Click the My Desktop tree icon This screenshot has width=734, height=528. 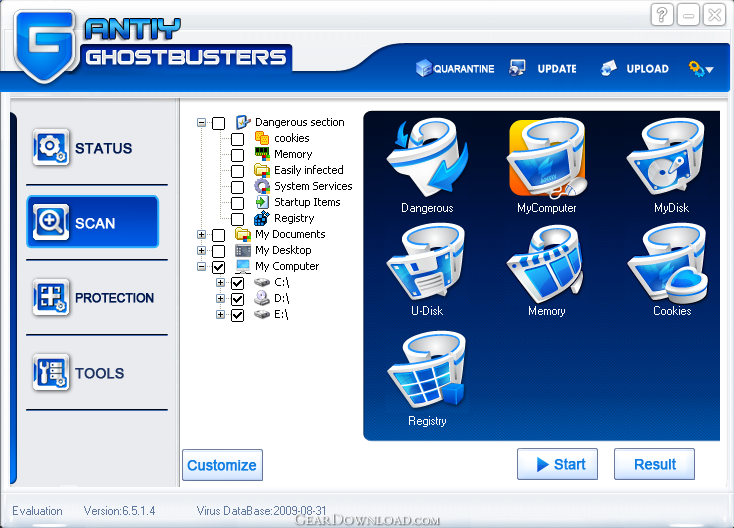point(243,250)
